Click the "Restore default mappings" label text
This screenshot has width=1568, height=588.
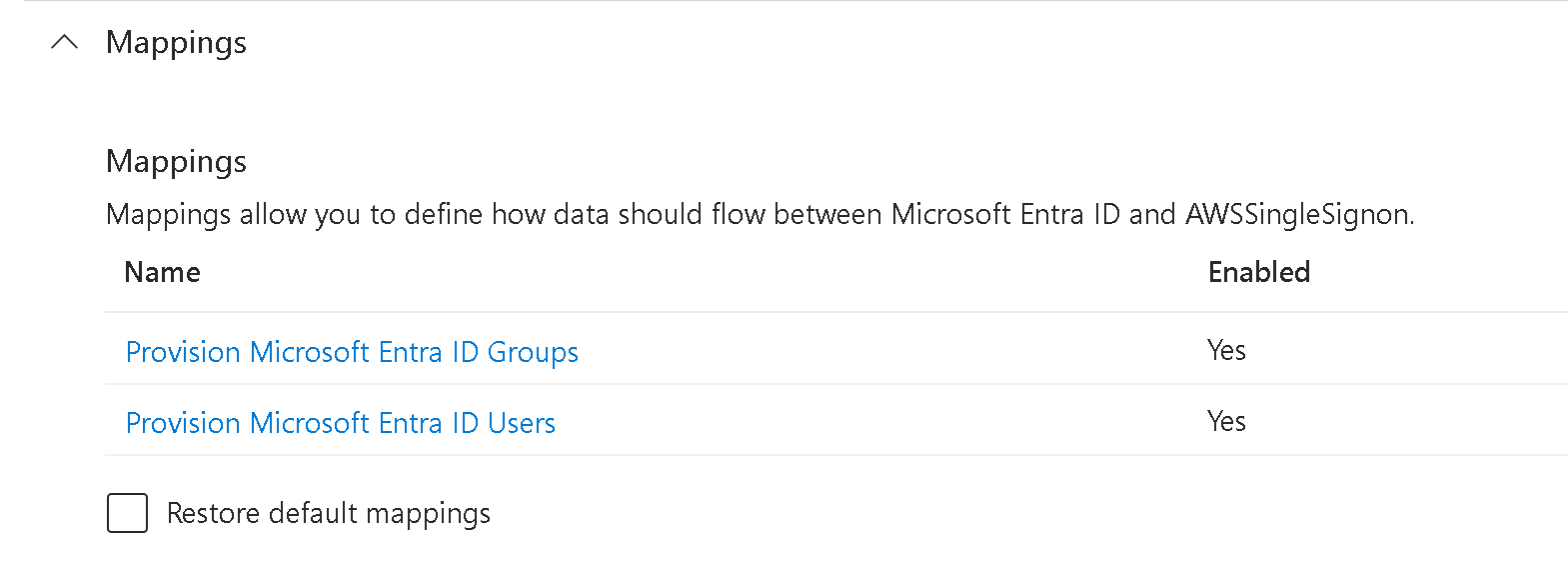click(328, 513)
